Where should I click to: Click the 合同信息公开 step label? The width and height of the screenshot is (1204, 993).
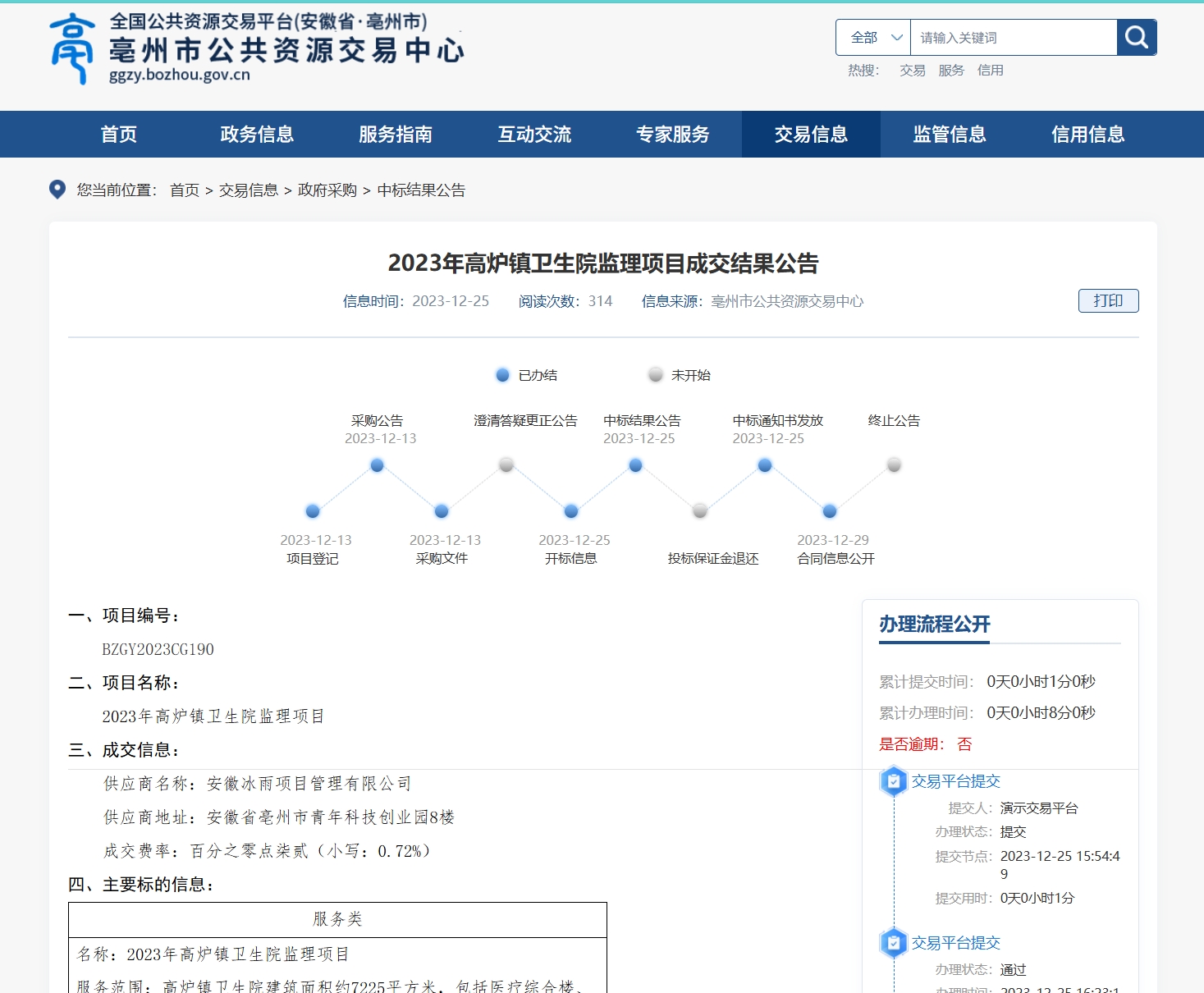(x=835, y=559)
